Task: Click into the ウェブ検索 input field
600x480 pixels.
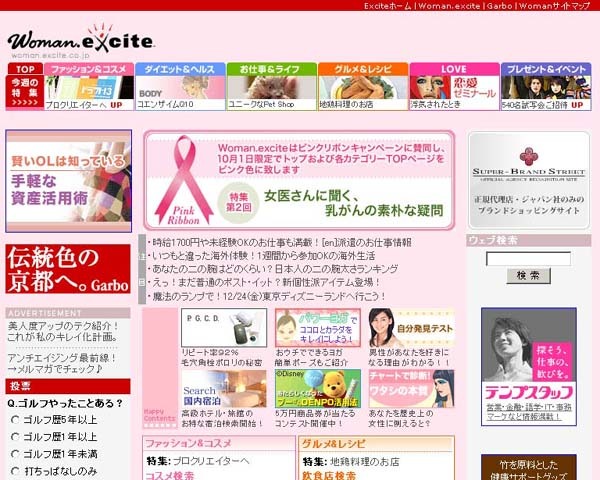Action: pos(528,258)
